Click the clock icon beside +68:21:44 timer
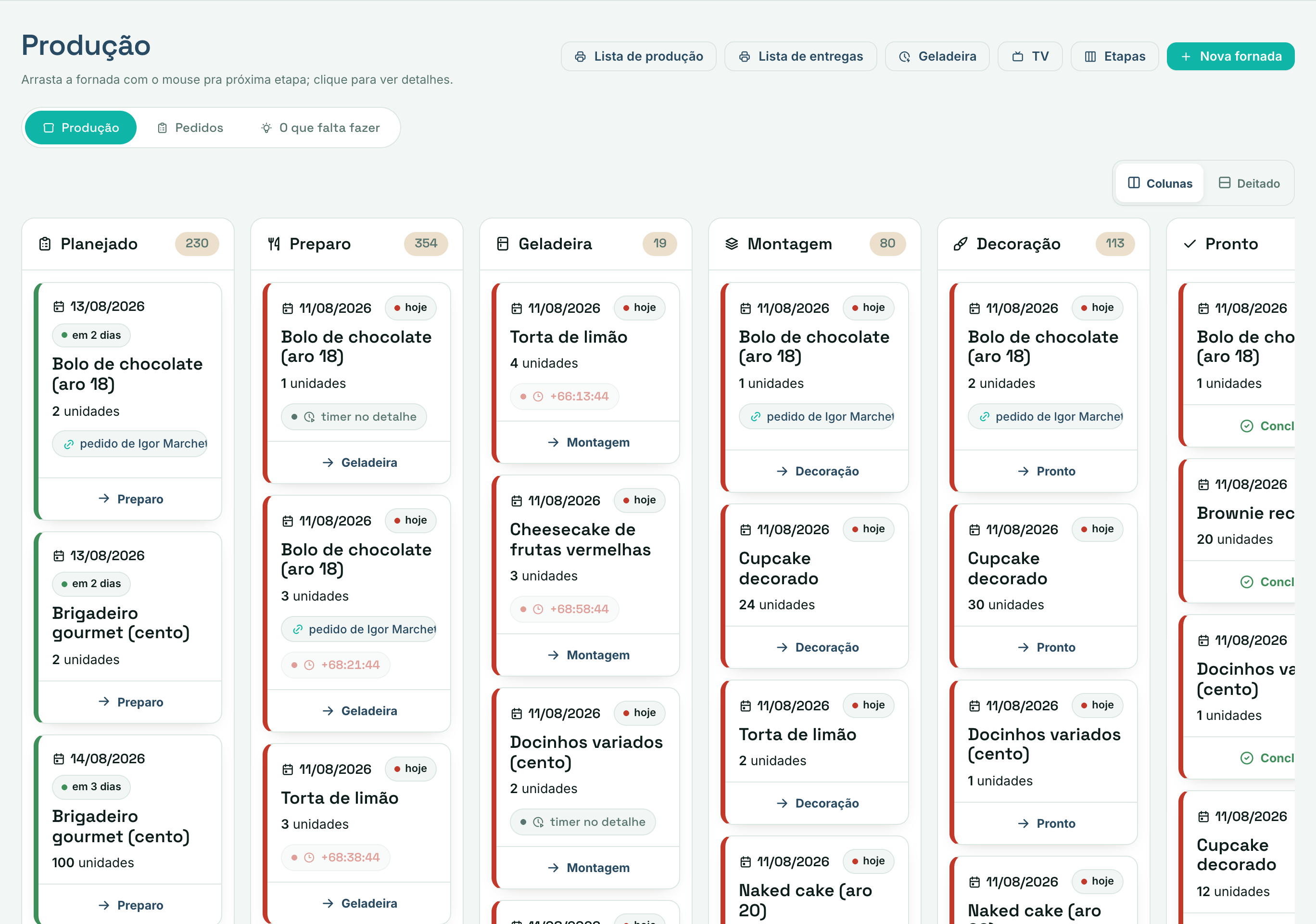This screenshot has width=1316, height=924. tap(309, 665)
